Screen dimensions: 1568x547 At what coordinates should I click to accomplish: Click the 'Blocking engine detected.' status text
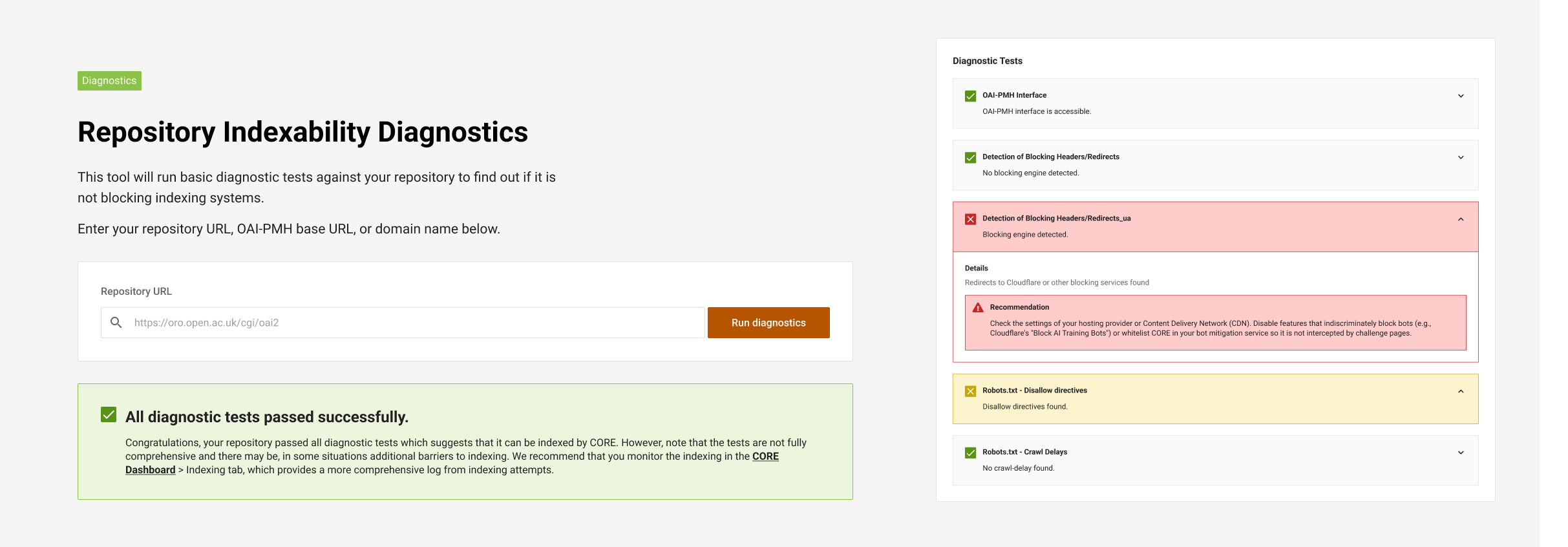1025,235
